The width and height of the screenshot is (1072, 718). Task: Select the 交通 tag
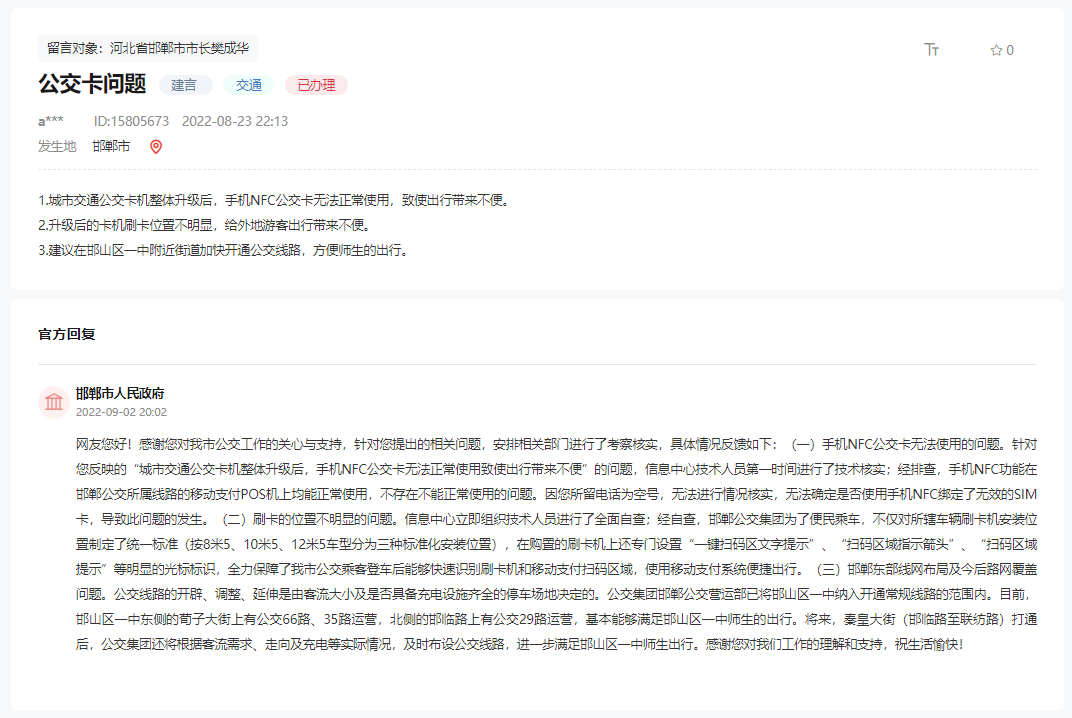[x=249, y=85]
